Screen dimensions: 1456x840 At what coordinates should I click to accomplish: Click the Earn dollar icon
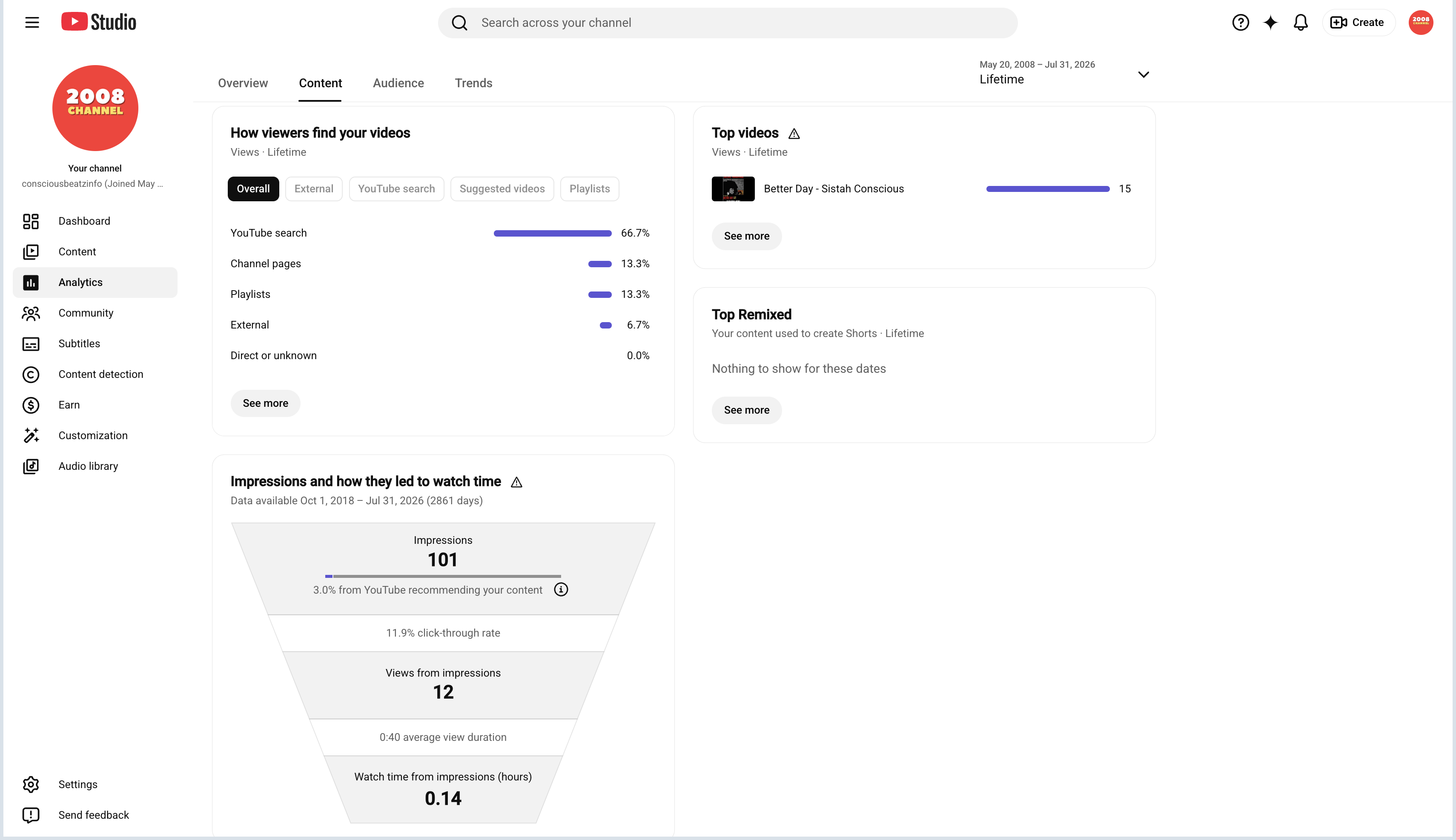click(x=31, y=405)
